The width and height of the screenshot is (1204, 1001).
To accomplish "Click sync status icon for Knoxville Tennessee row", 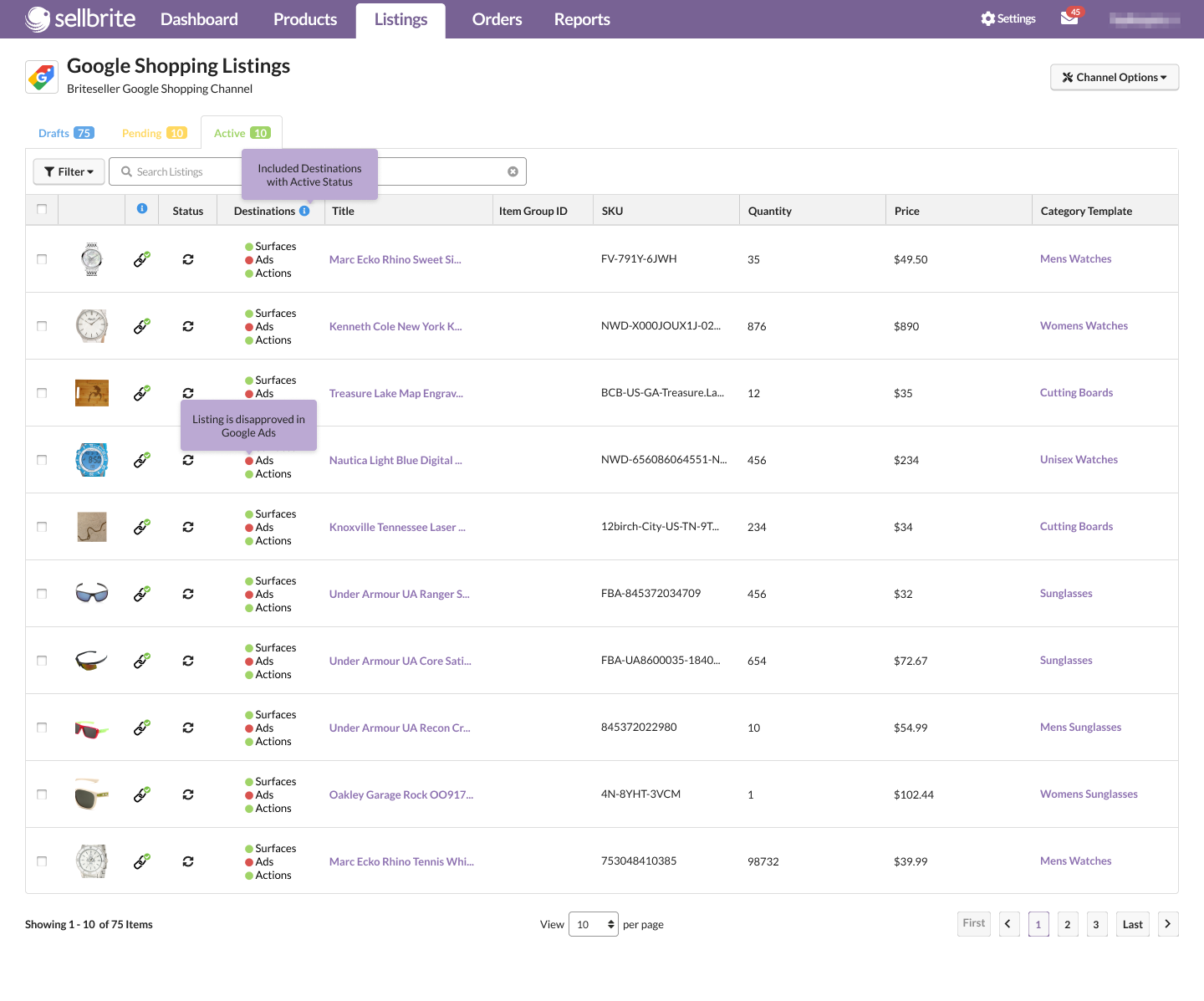I will coord(188,527).
